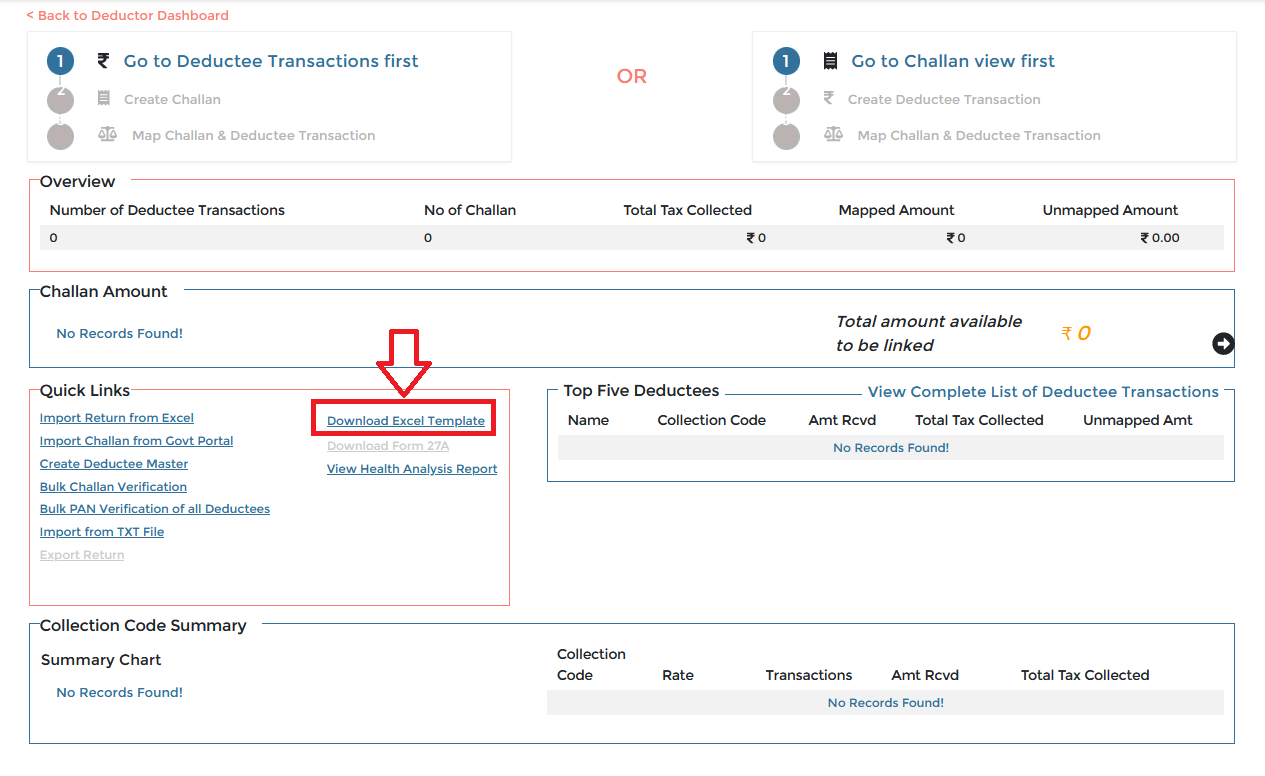The width and height of the screenshot is (1265, 776).
Task: Click the orange ₹ 0 amount
Action: point(1076,333)
